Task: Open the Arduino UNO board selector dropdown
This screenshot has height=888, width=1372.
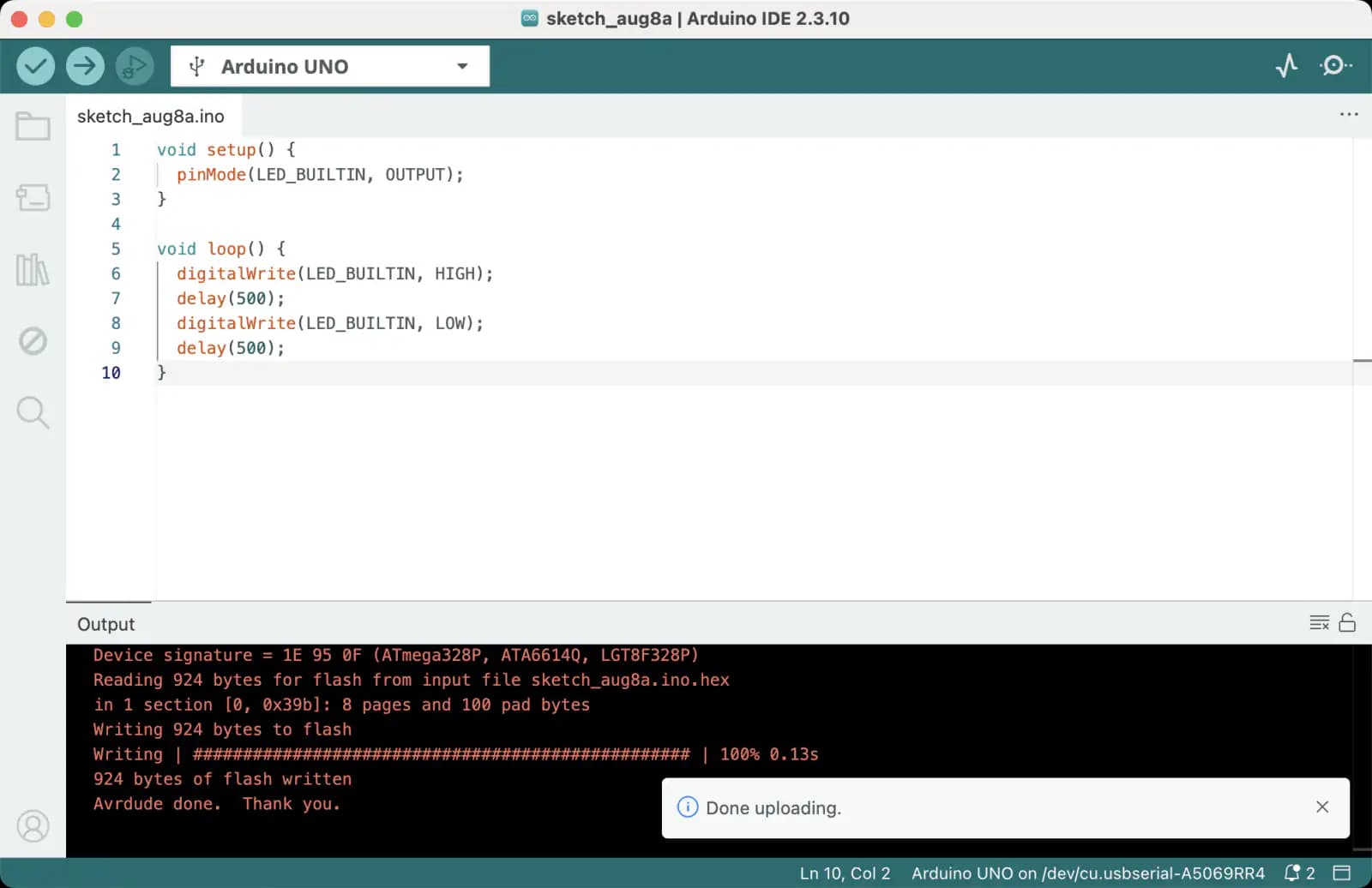Action: pyautogui.click(x=330, y=66)
